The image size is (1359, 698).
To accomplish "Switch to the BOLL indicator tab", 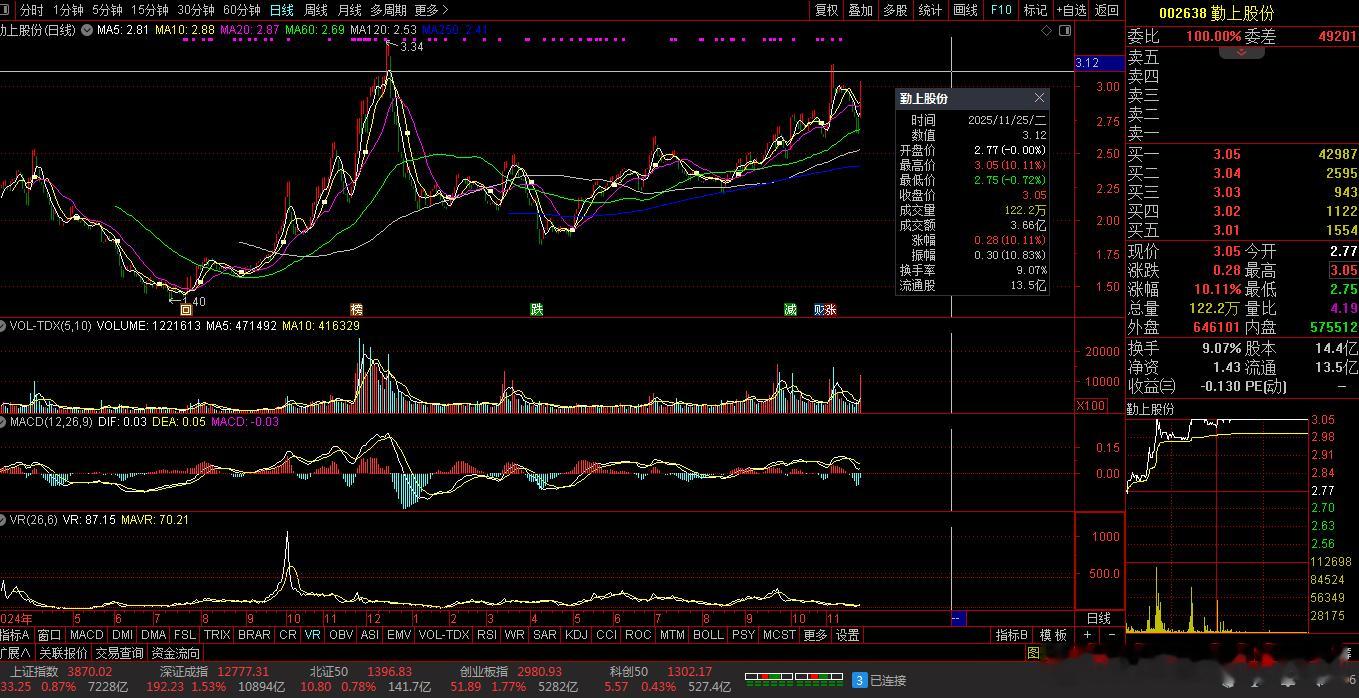I will (x=708, y=635).
